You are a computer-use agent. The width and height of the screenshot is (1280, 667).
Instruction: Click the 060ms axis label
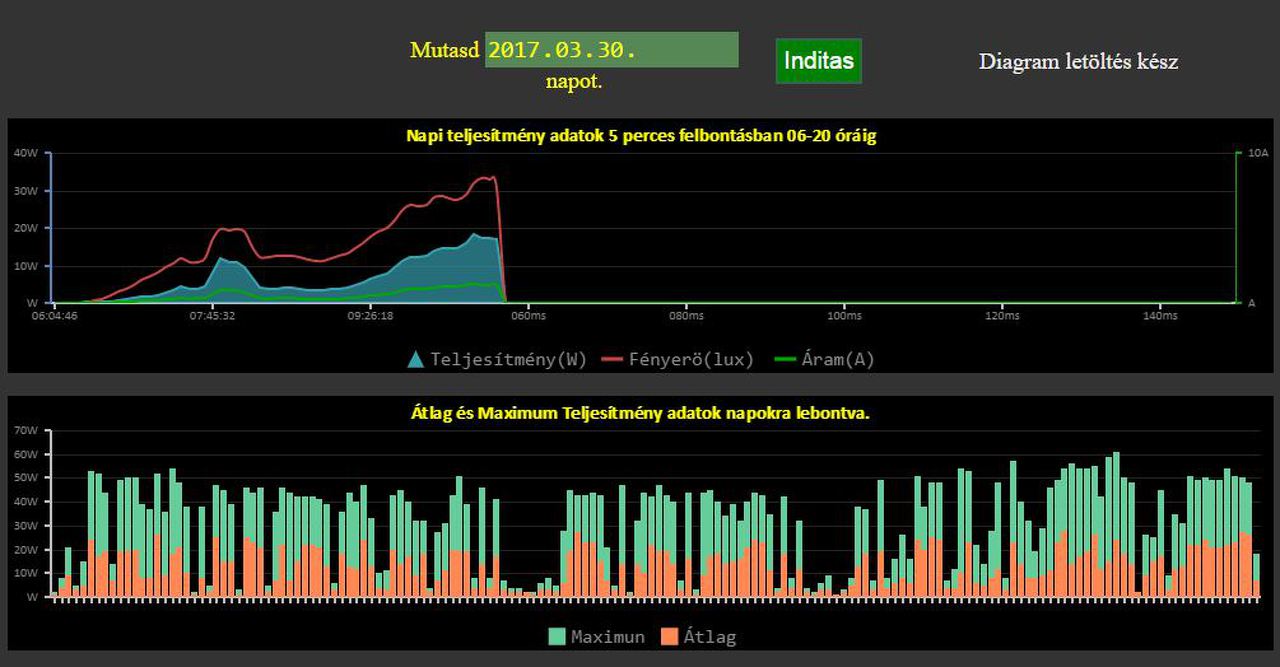pos(529,316)
